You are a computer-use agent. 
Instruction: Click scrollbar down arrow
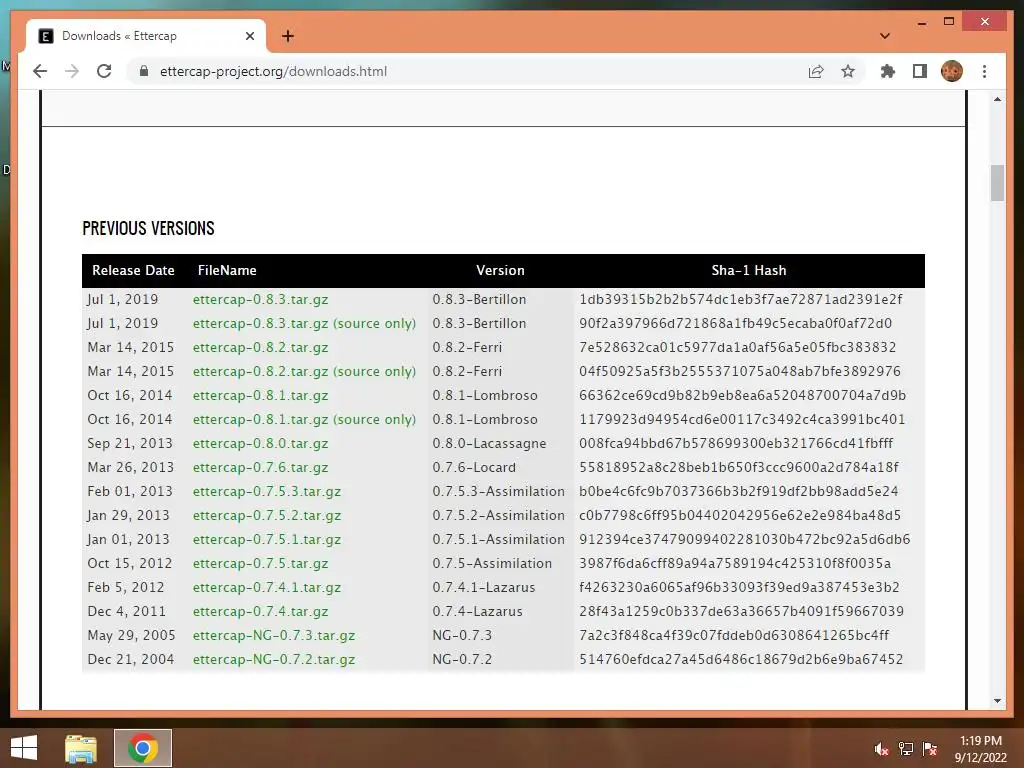[997, 701]
